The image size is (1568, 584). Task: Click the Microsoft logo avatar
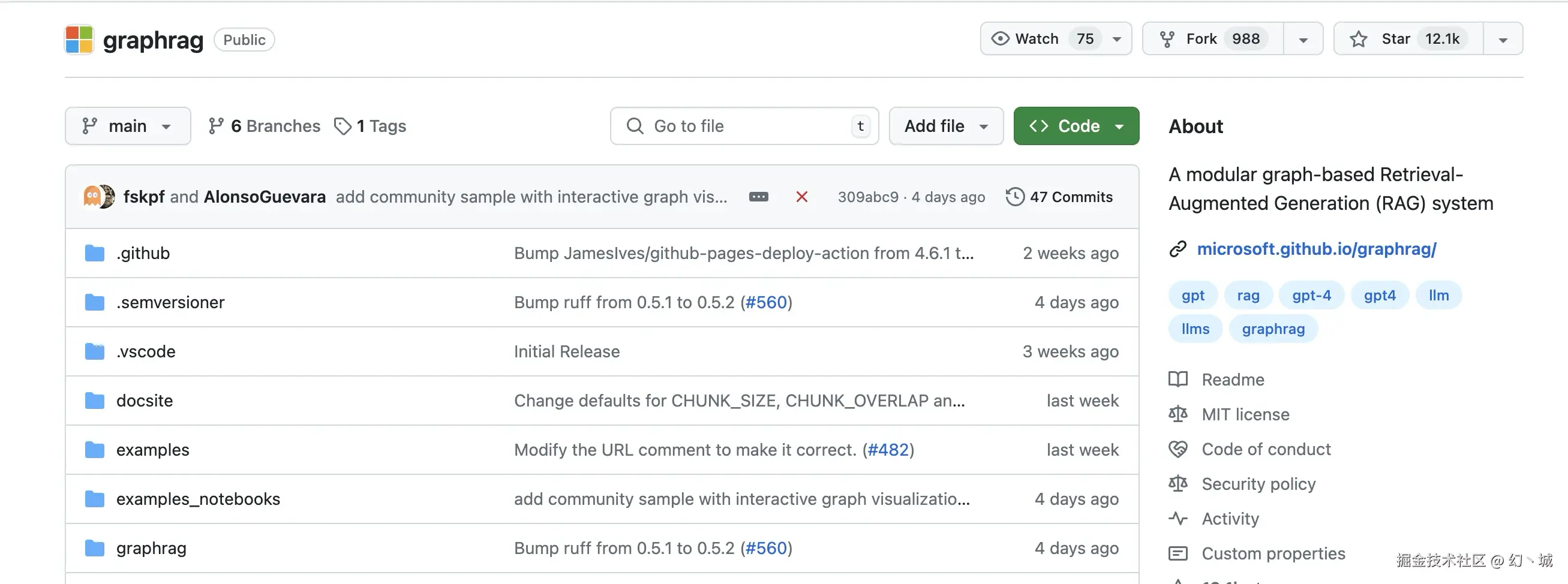[79, 40]
